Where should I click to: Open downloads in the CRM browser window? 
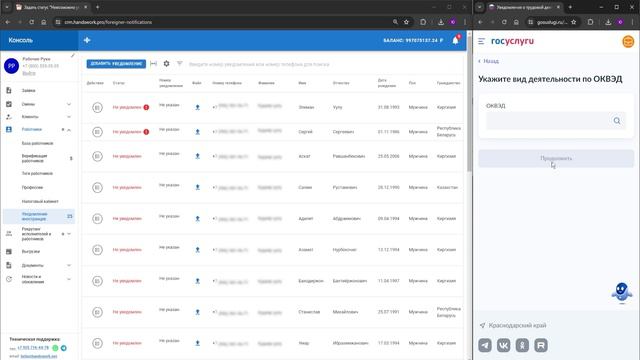441,22
